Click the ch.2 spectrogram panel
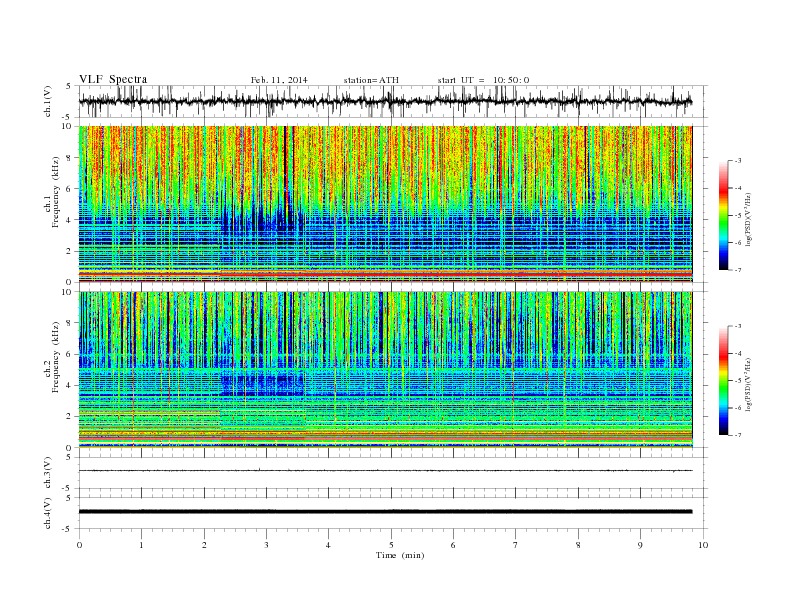 coord(385,369)
